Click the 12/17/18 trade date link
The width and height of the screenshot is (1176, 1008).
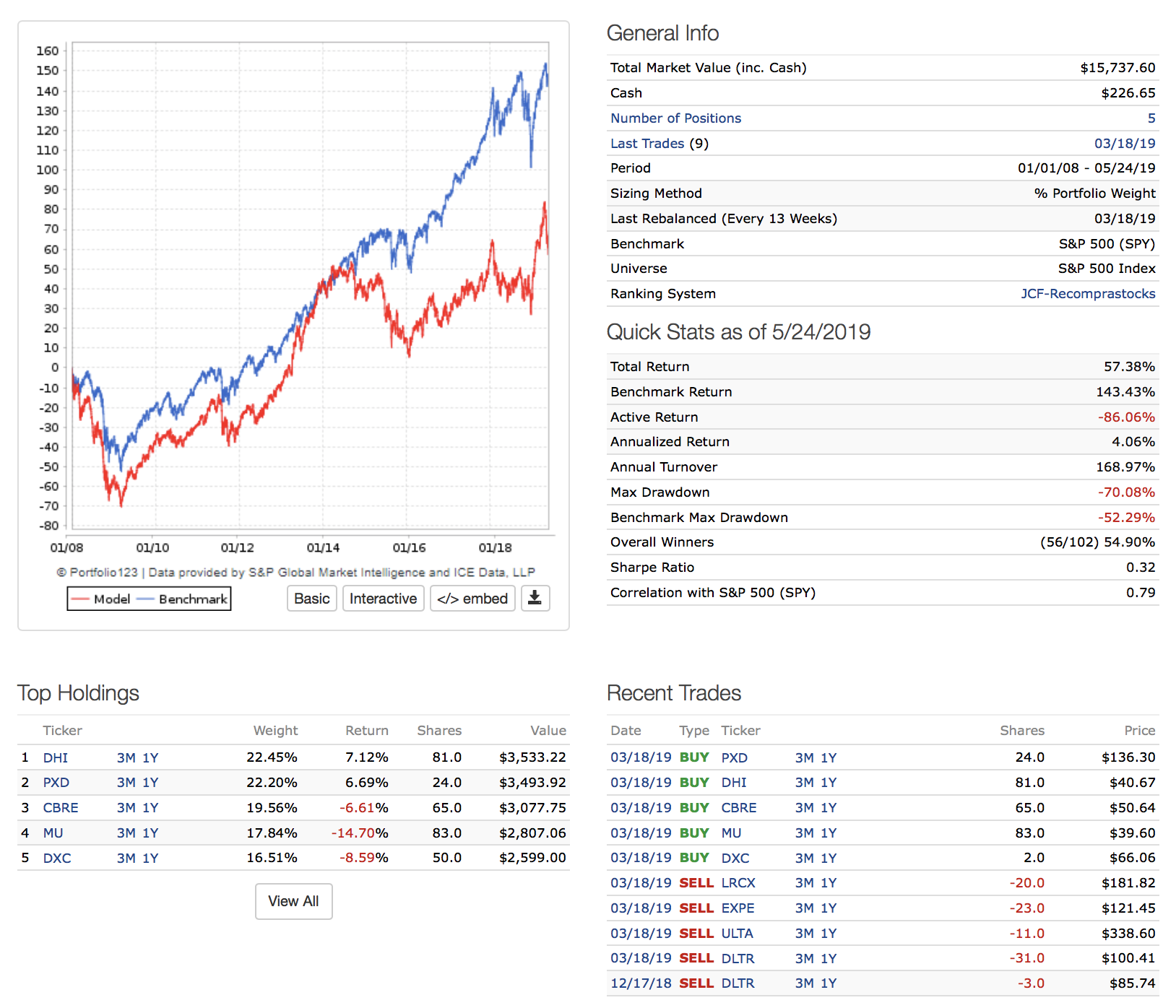click(641, 983)
